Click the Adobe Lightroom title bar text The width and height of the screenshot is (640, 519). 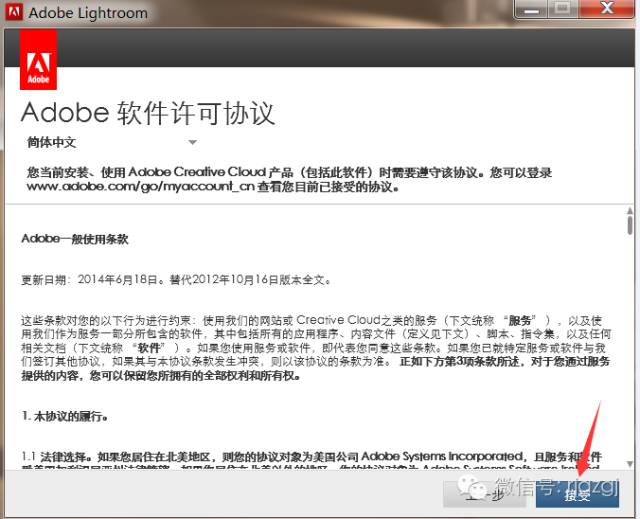88,14
